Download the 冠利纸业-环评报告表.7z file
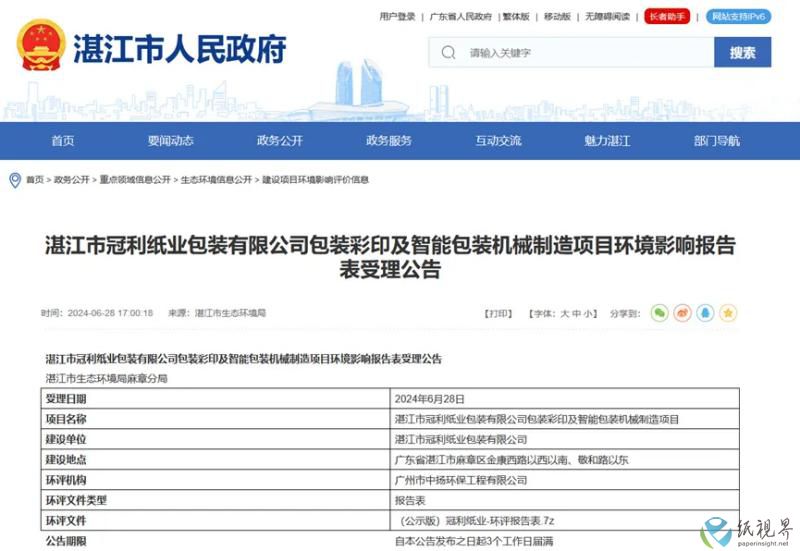The image size is (800, 551). pos(474,521)
